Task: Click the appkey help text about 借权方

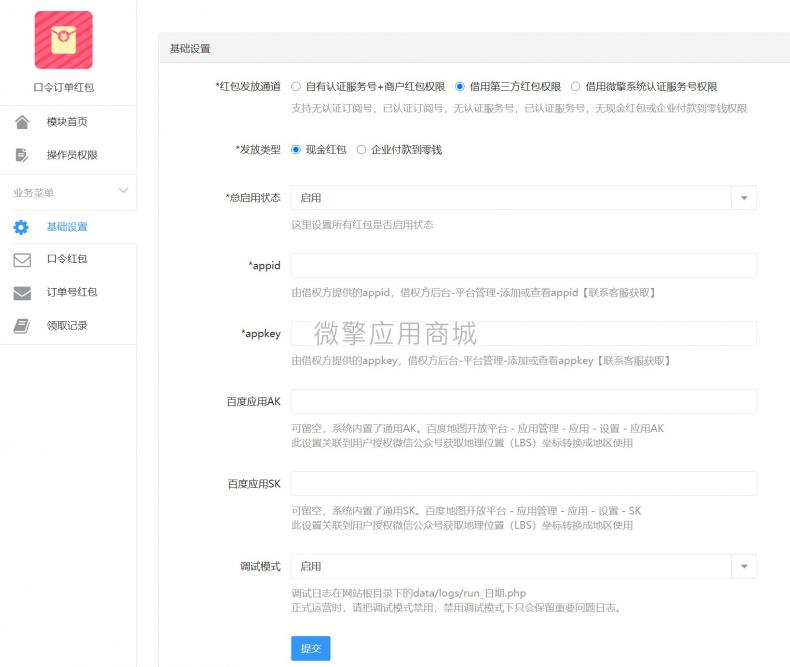Action: (x=481, y=361)
